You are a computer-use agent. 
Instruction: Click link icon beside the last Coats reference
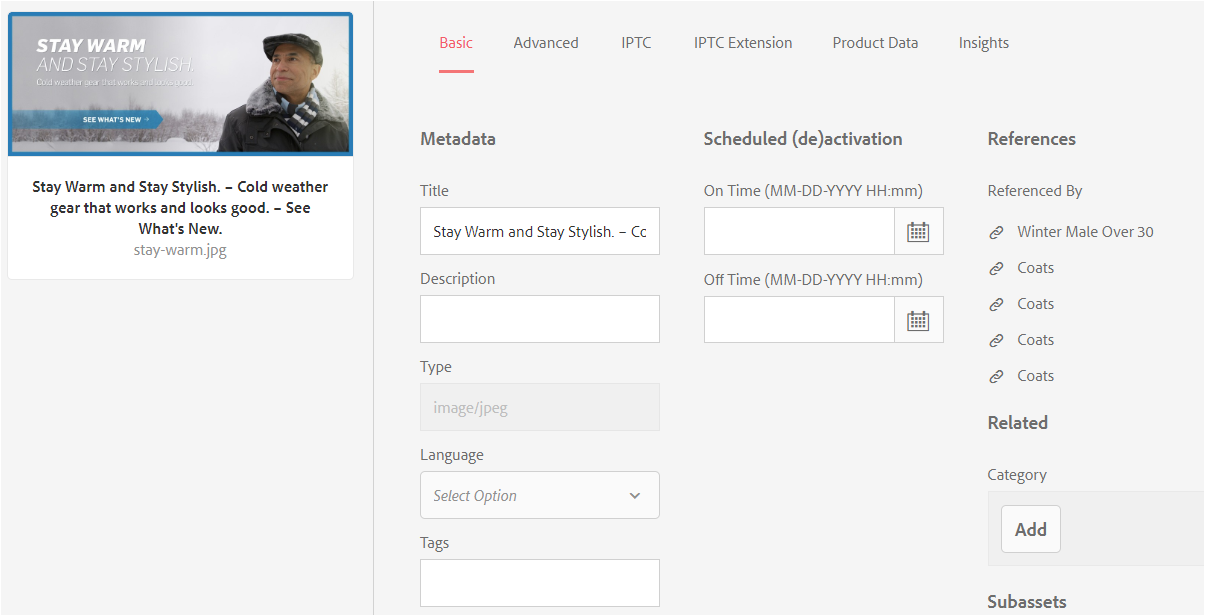pyautogui.click(x=996, y=376)
